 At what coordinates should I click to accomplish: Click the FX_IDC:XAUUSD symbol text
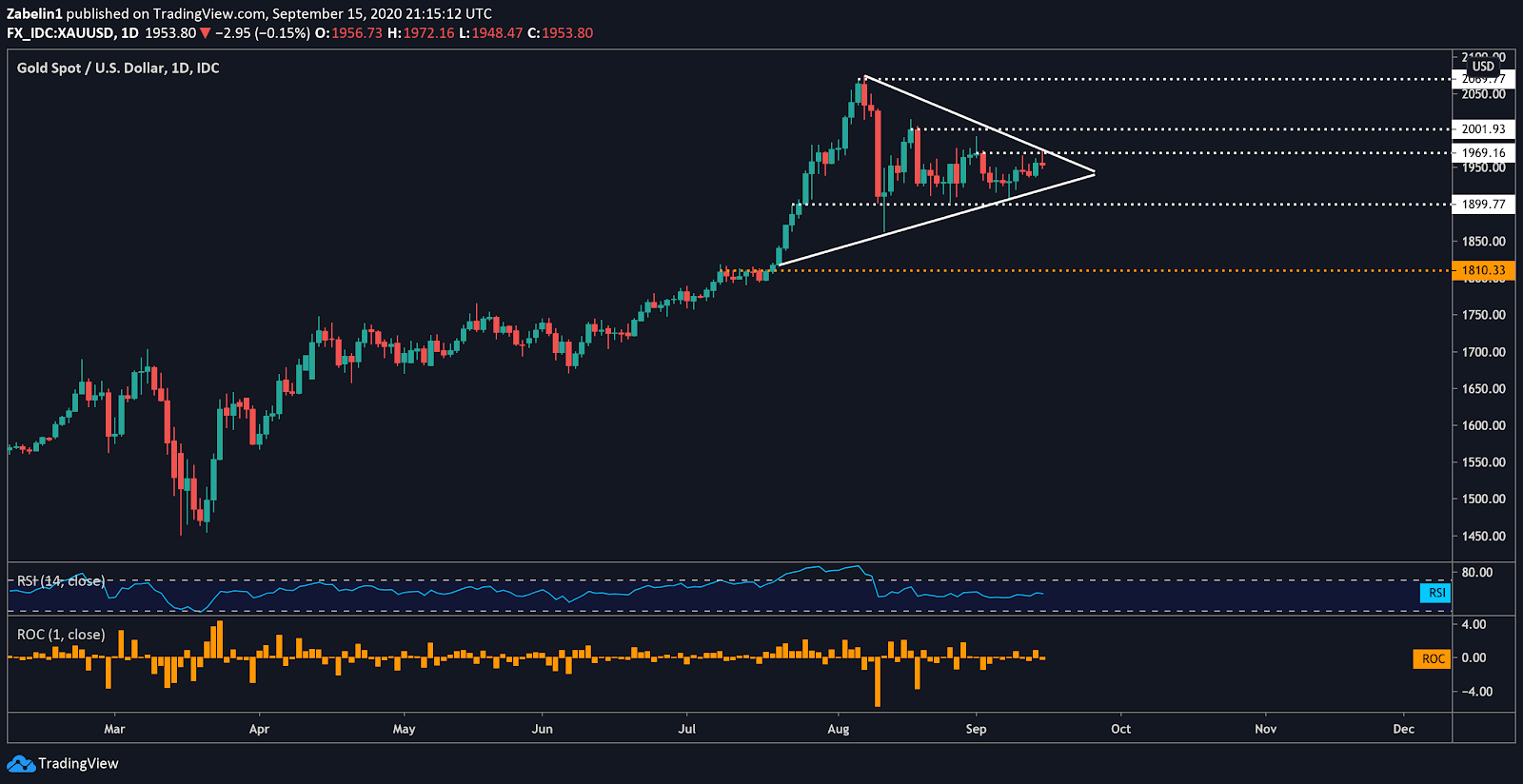coord(60,33)
